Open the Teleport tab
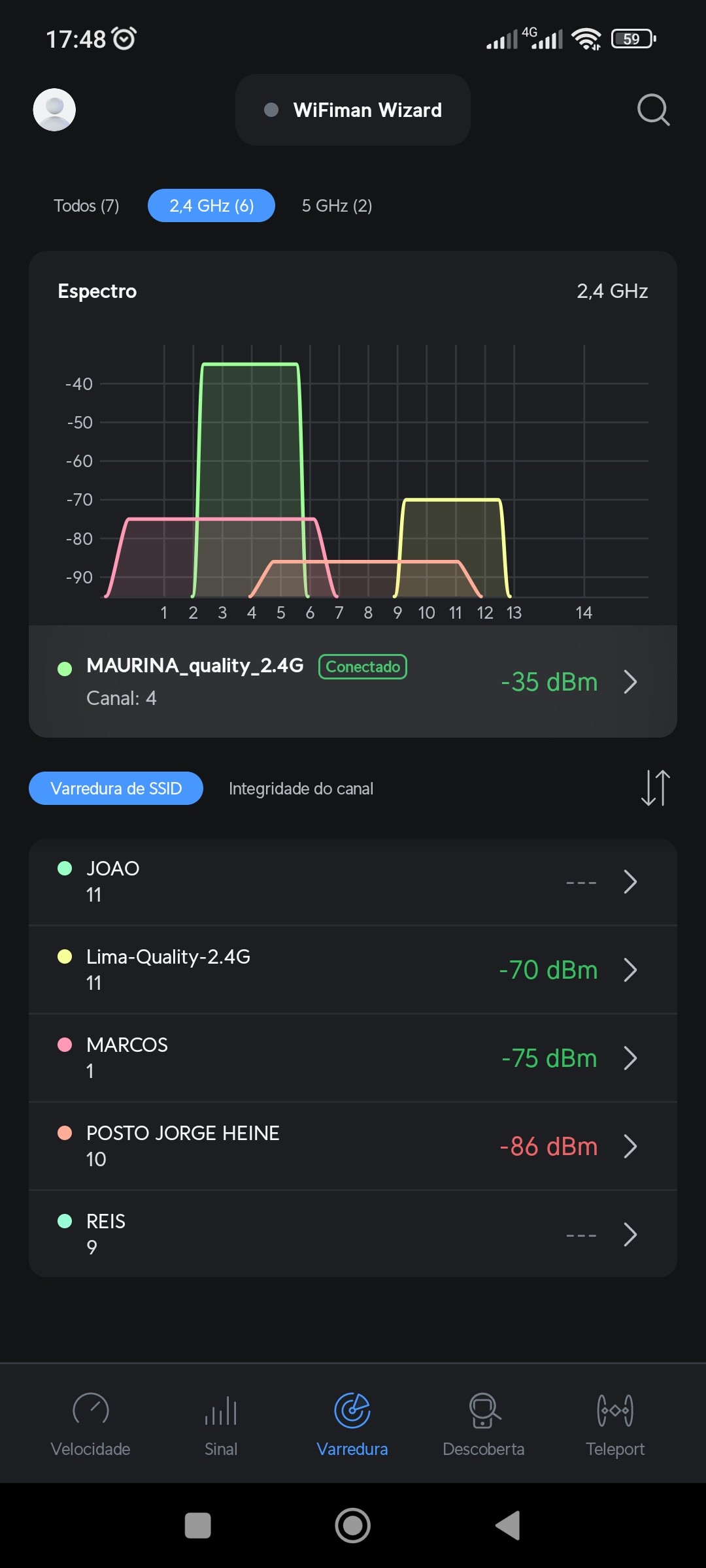 [x=615, y=1424]
